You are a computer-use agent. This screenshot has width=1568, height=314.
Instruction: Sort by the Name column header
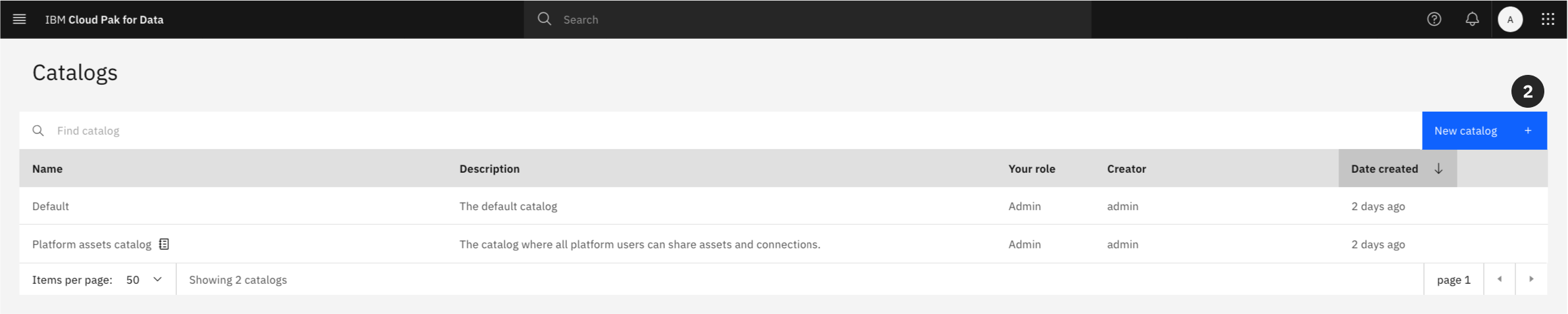pyautogui.click(x=47, y=169)
